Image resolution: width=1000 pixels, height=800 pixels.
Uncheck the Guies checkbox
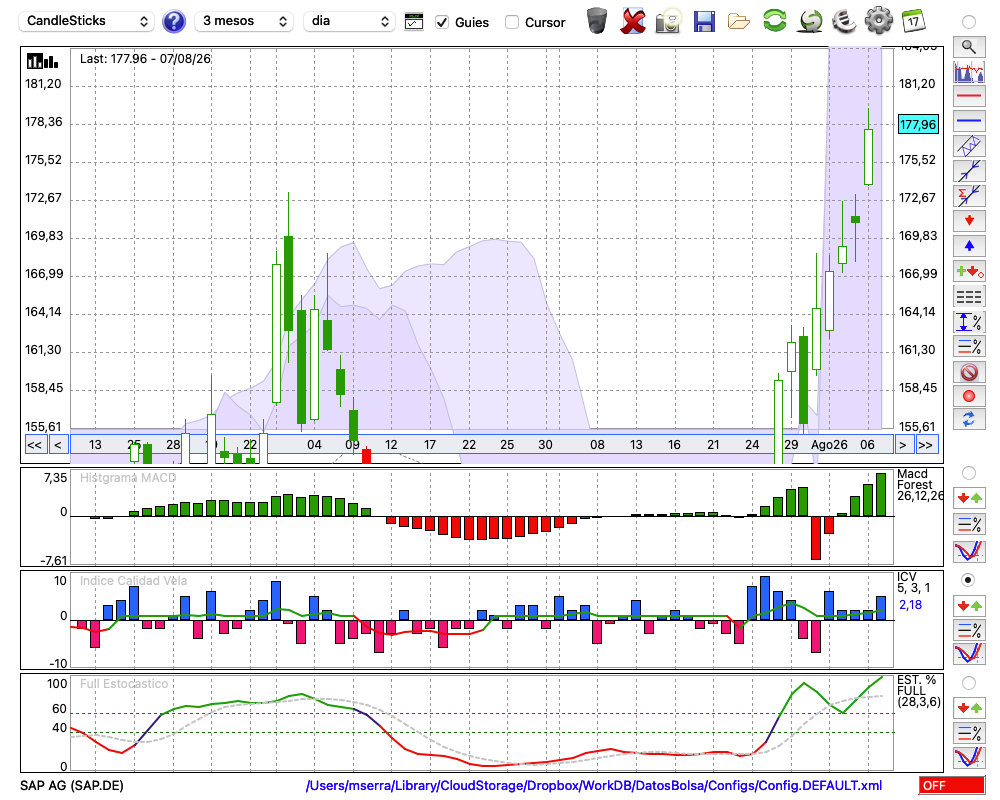tap(441, 22)
